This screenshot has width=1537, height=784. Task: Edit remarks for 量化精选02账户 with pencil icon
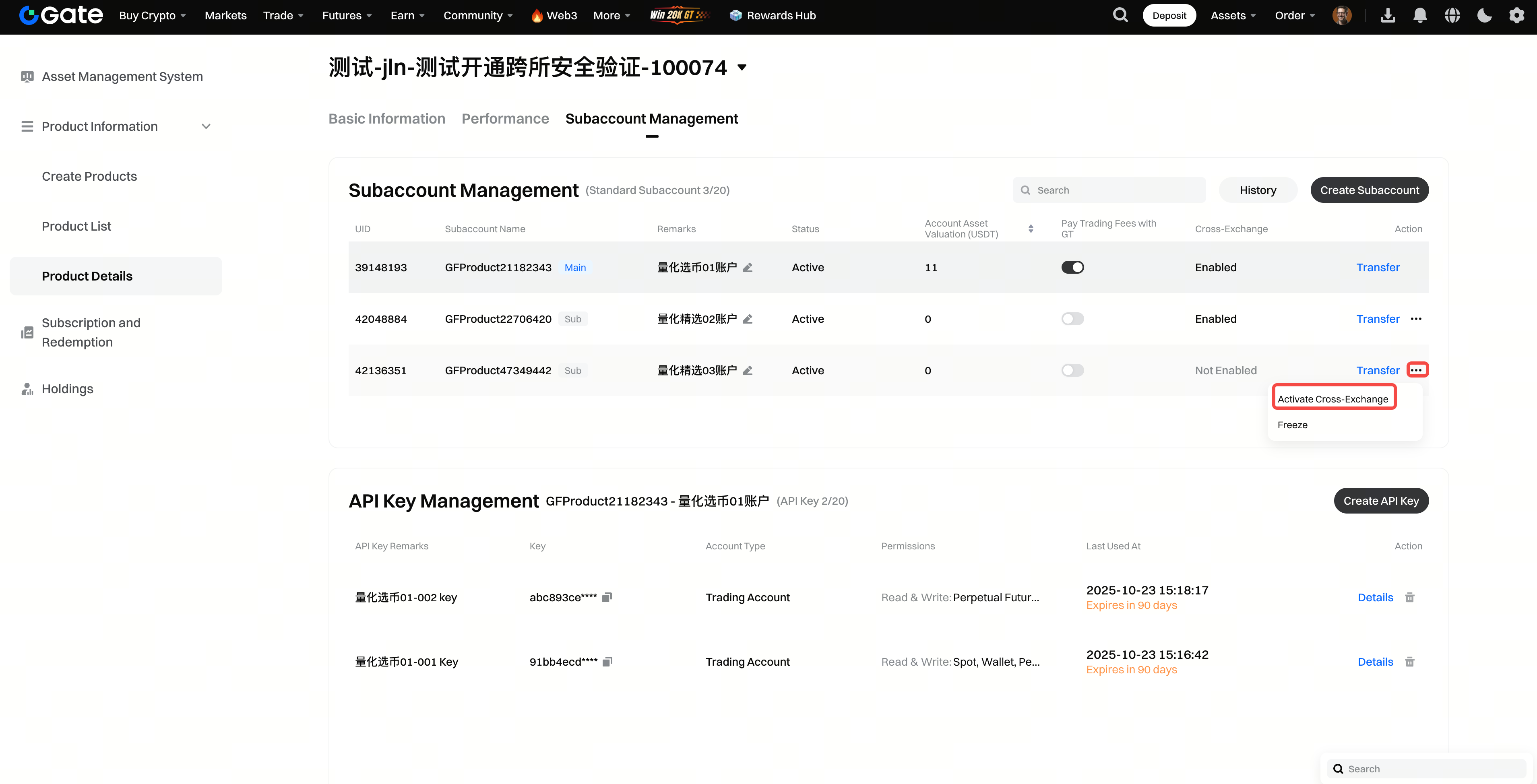pyautogui.click(x=748, y=319)
